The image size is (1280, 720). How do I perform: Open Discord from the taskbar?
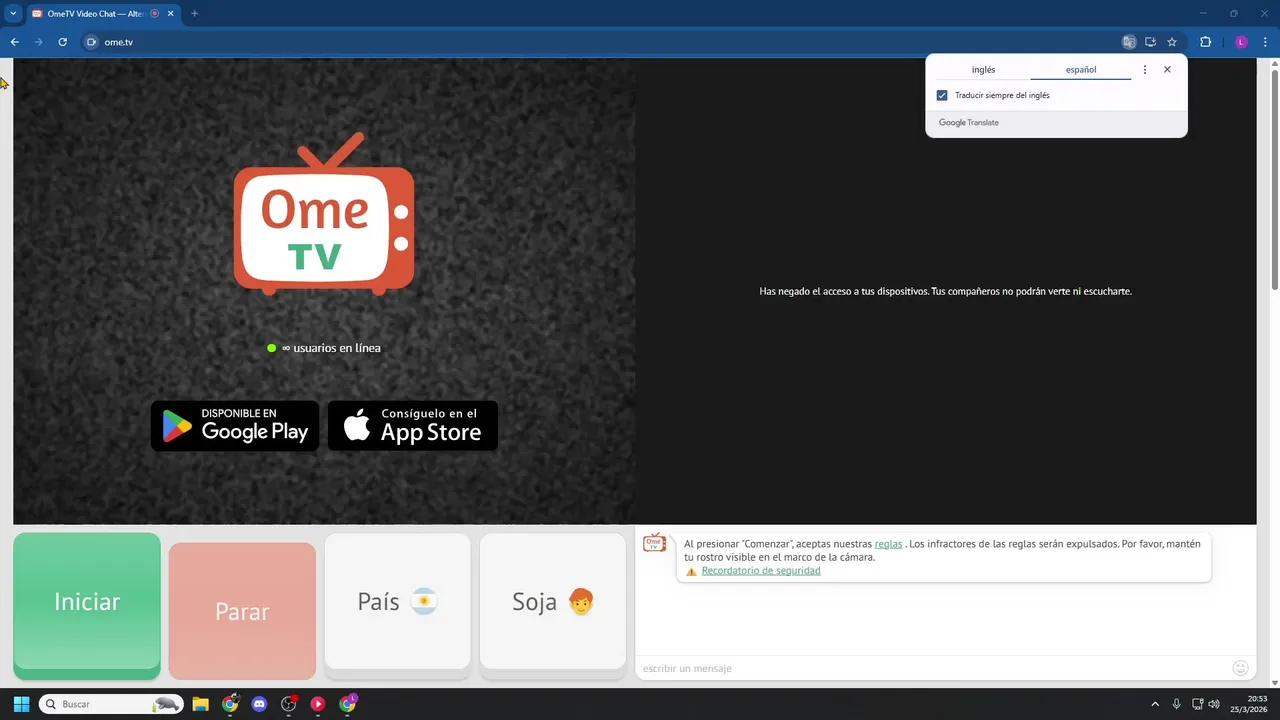[x=260, y=704]
